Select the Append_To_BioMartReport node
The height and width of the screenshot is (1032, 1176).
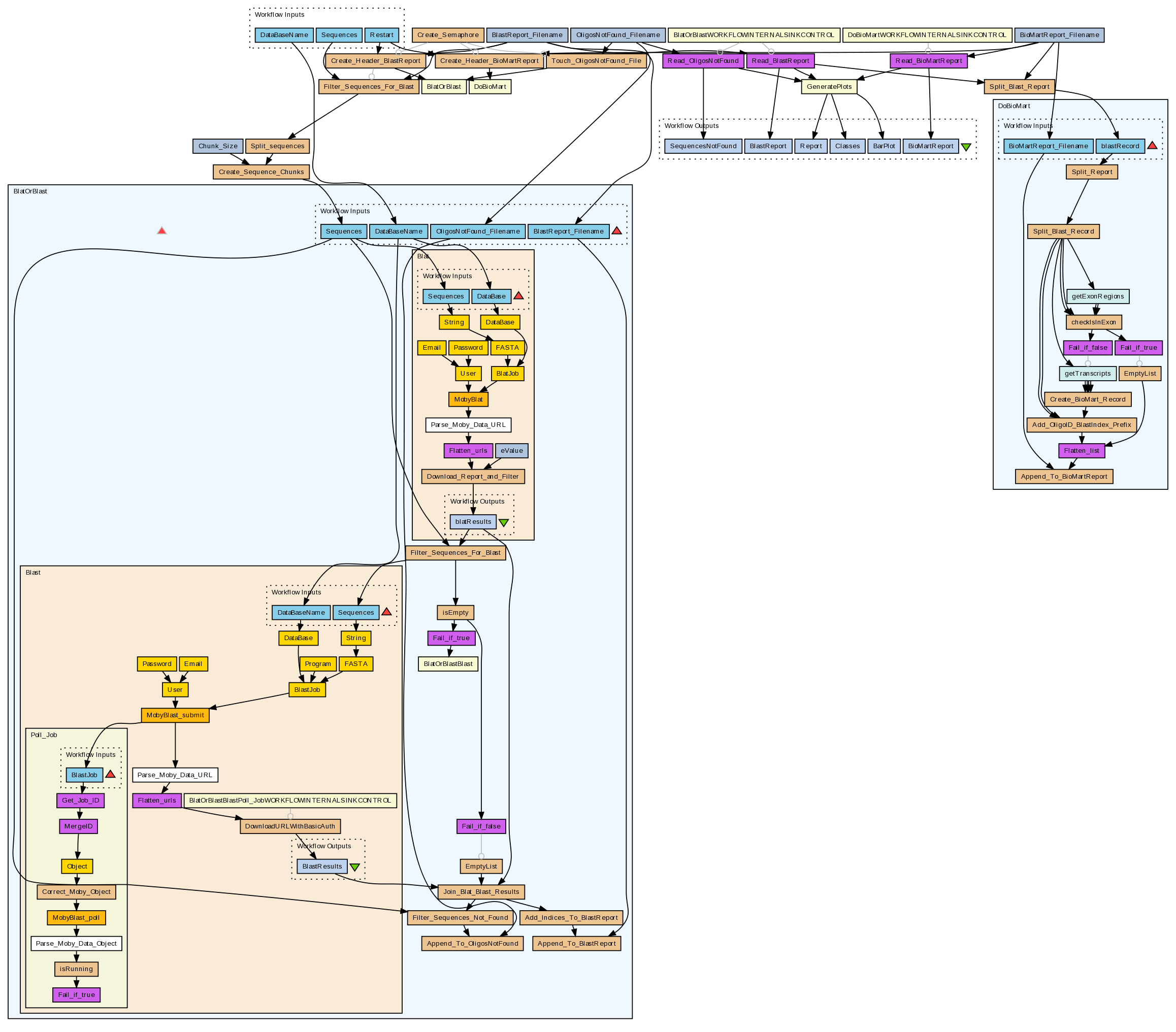click(x=1064, y=476)
